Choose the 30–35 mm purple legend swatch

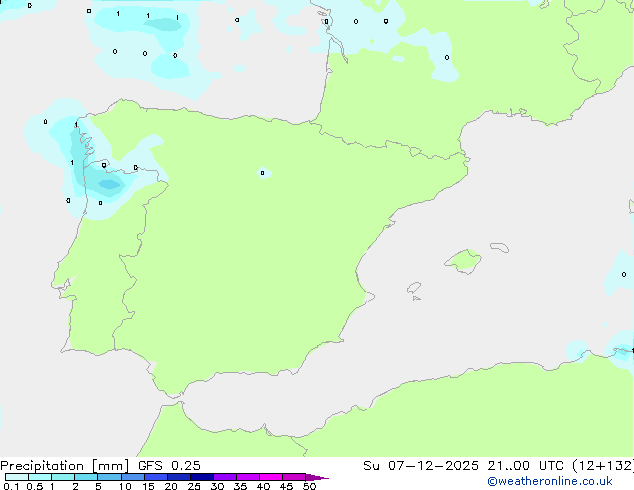pos(224,477)
